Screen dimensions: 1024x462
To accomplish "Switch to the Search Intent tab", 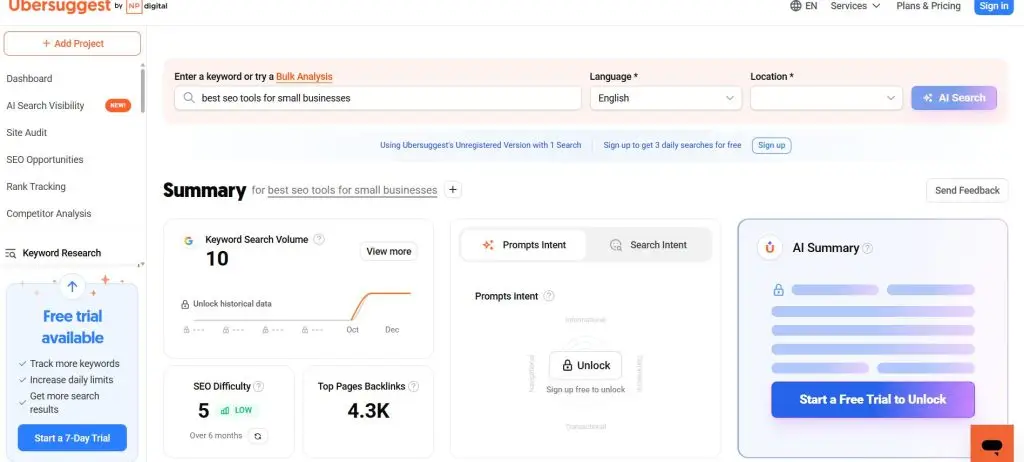I will click(x=648, y=245).
